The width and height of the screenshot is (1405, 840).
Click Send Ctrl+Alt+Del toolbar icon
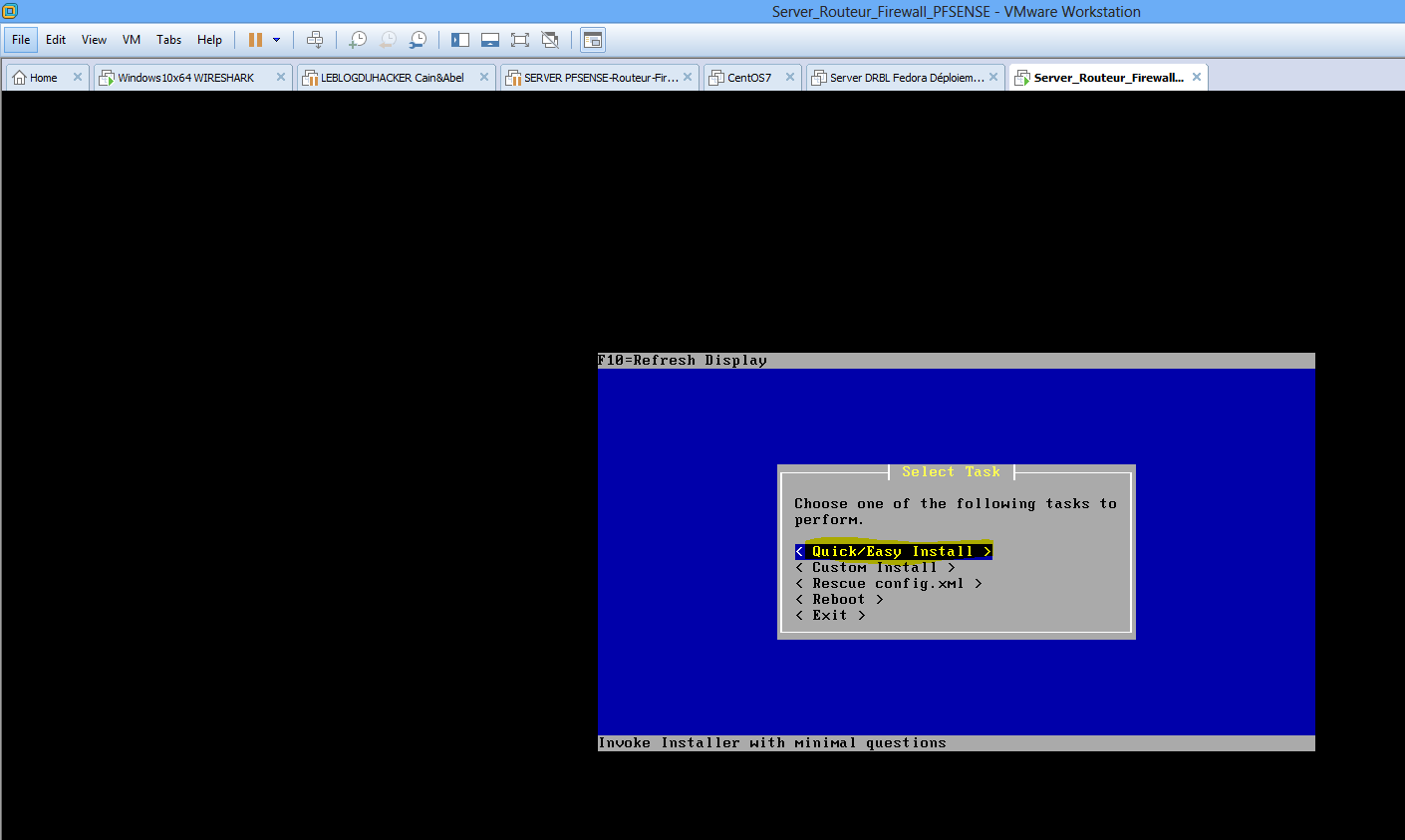point(315,40)
